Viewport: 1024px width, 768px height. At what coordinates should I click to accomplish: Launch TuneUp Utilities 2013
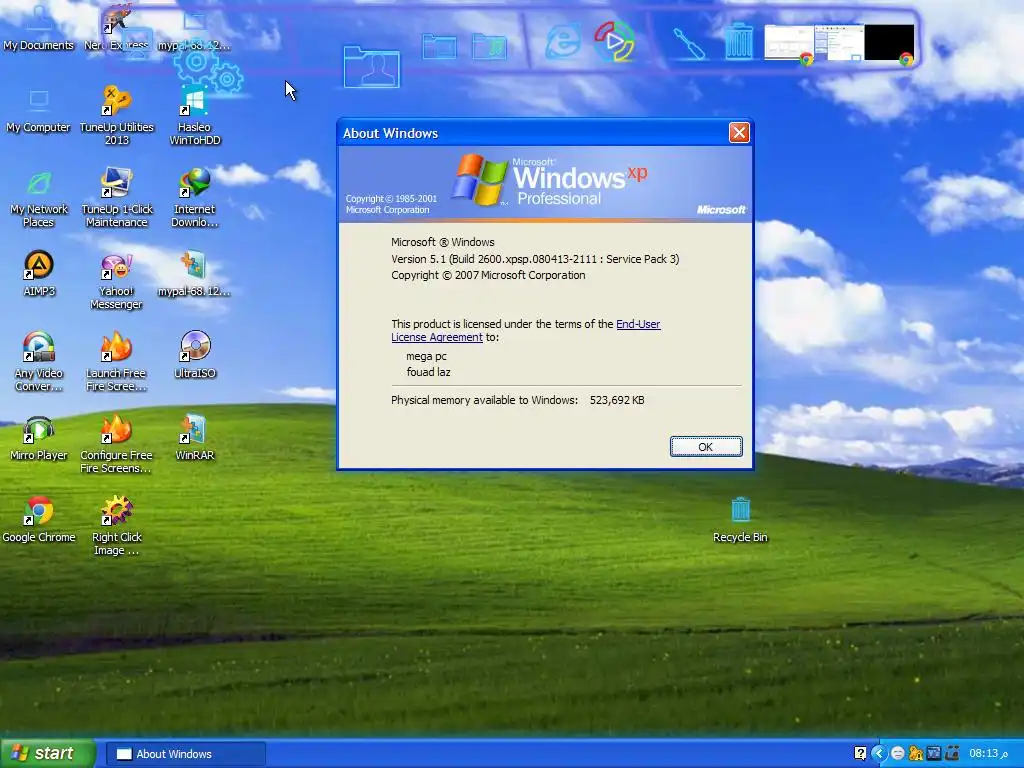[116, 116]
